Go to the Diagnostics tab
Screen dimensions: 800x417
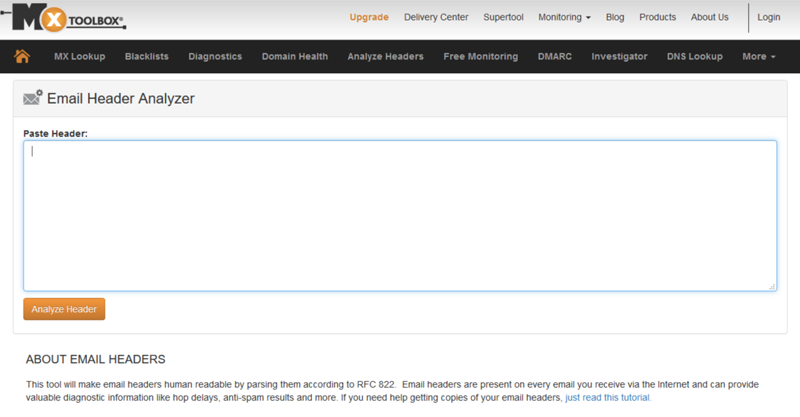(215, 57)
